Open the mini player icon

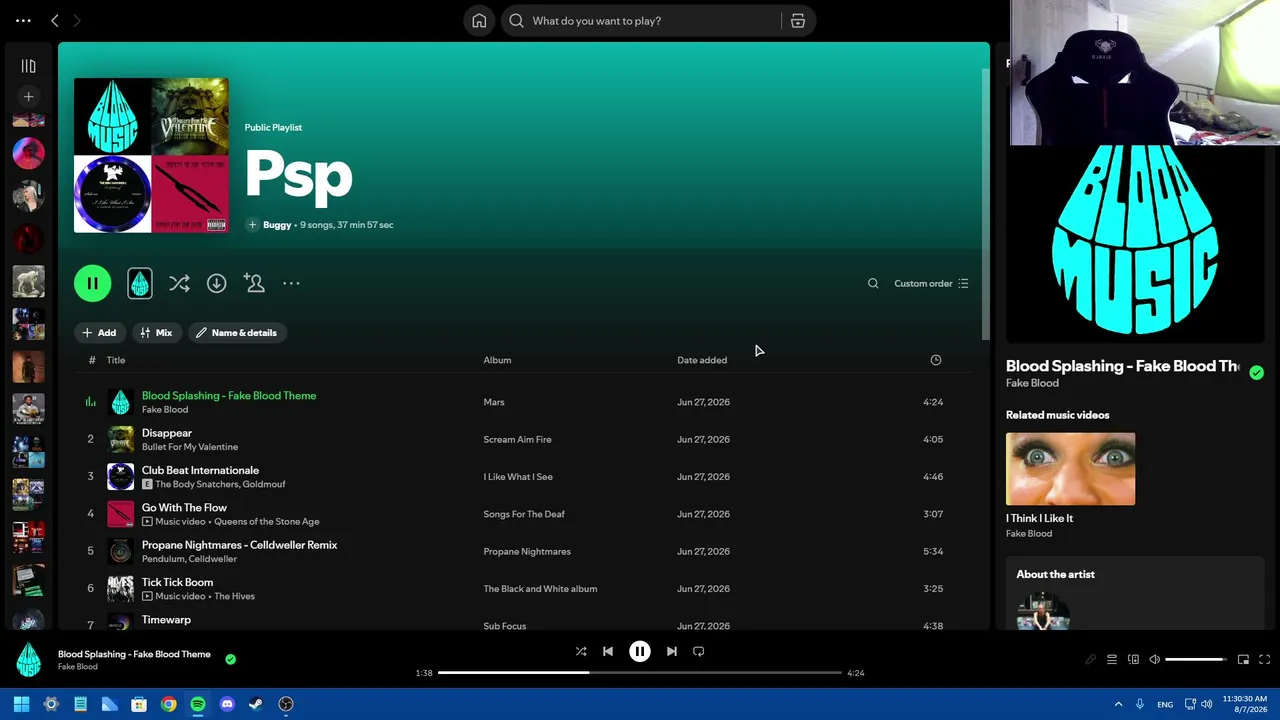[1243, 660]
